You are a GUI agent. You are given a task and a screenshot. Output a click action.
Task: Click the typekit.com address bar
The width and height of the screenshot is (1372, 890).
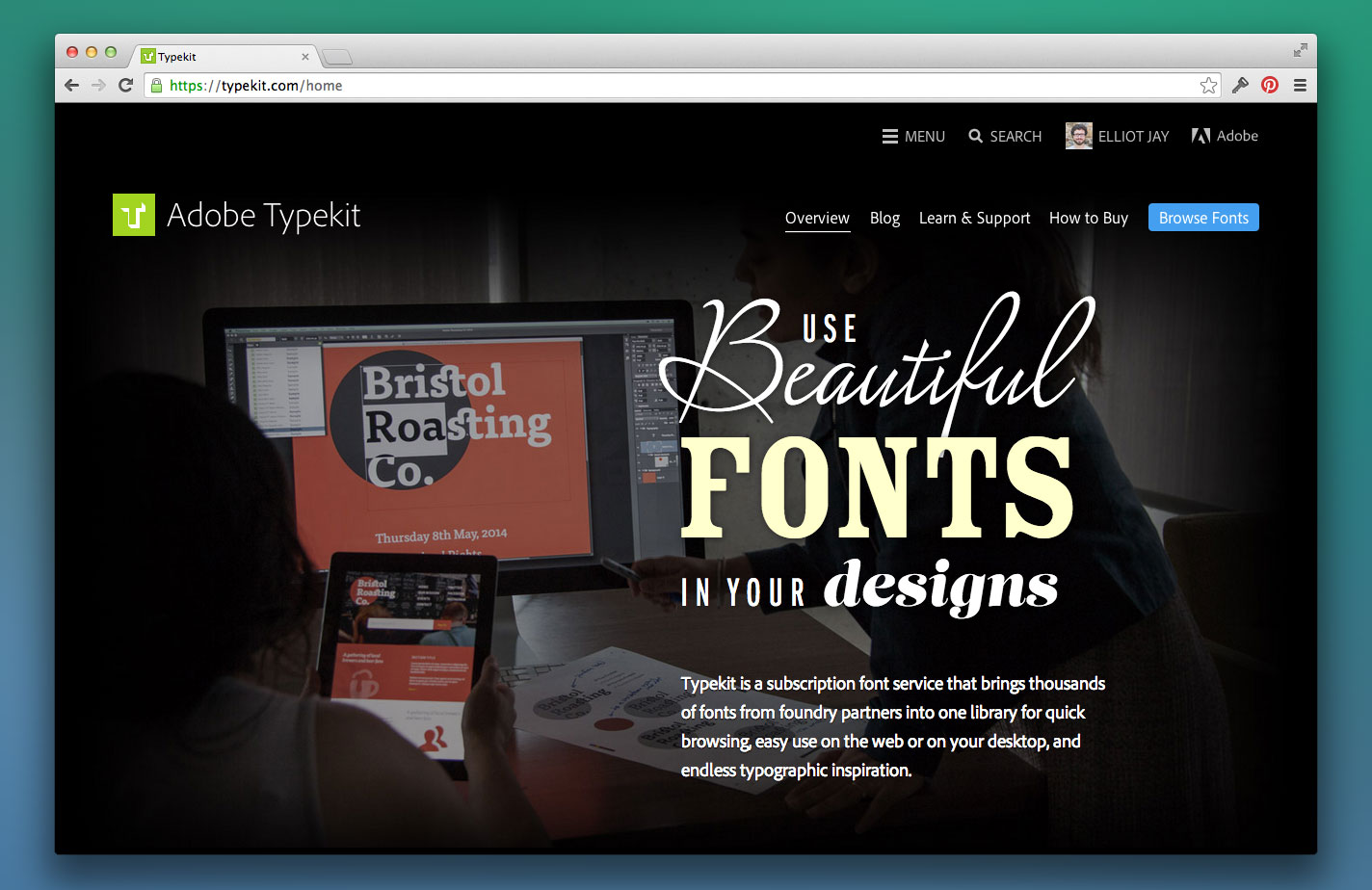674,86
